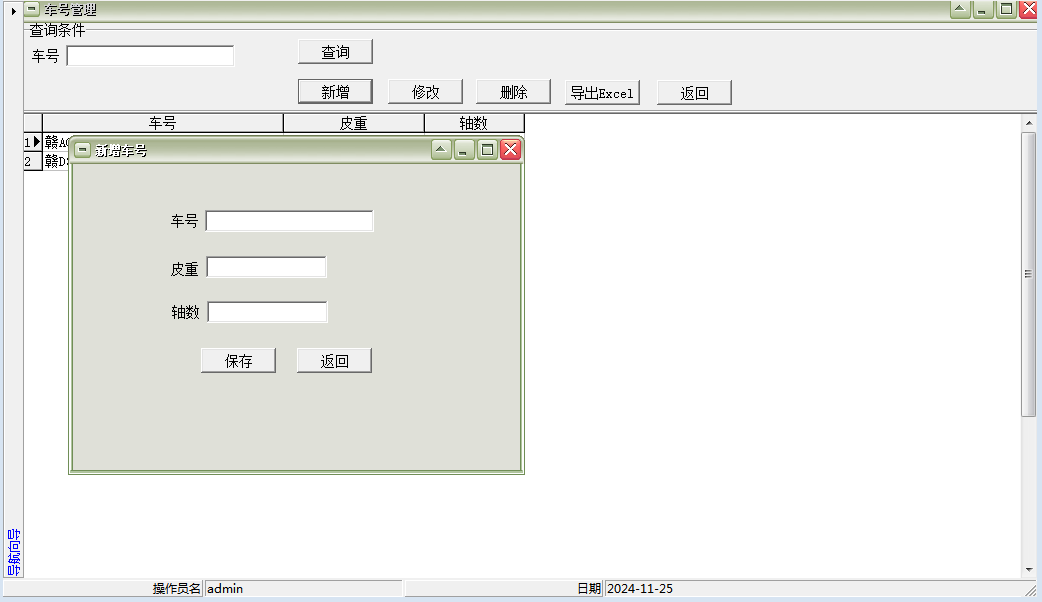Click 保存 in the 新增车号 dialog
Viewport: 1042px width, 602px height.
tap(238, 360)
